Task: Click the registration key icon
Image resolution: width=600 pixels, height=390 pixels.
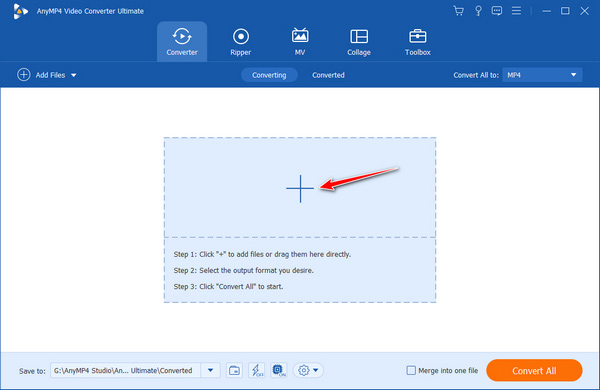Action: tap(478, 11)
